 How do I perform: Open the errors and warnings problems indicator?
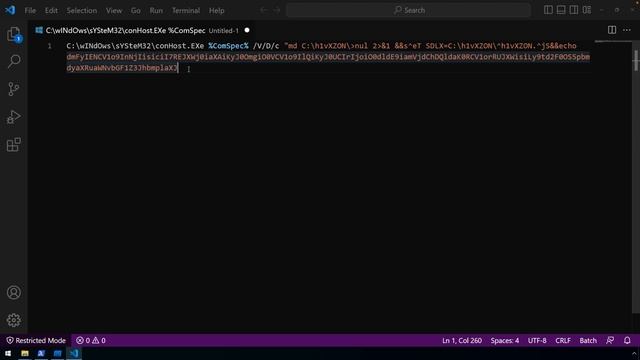click(91, 340)
